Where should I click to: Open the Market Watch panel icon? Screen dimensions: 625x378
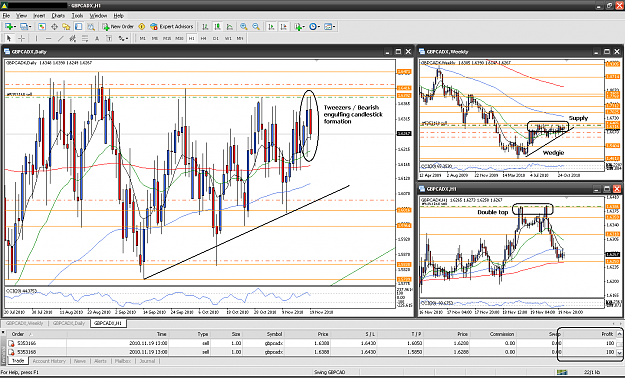tap(41, 27)
